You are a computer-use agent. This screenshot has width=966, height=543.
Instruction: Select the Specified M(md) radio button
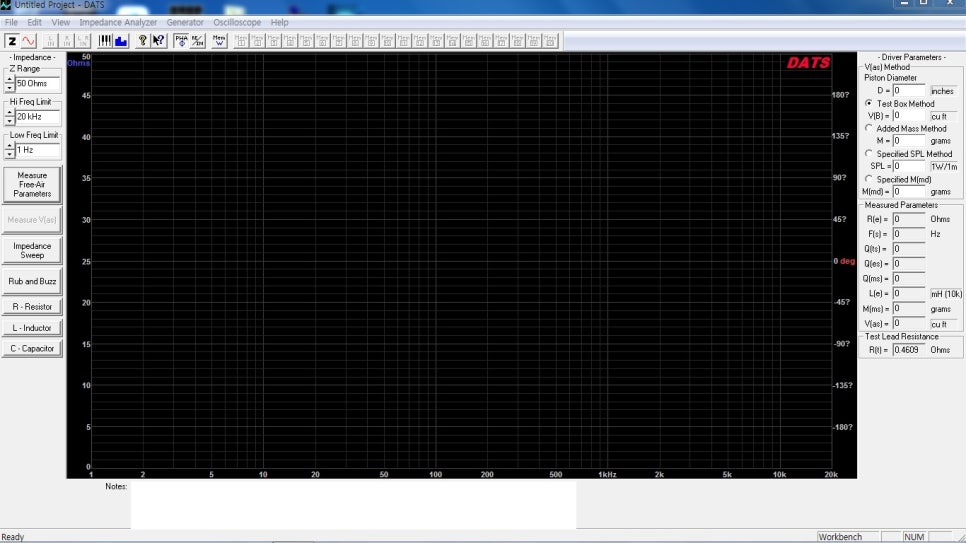coord(869,179)
